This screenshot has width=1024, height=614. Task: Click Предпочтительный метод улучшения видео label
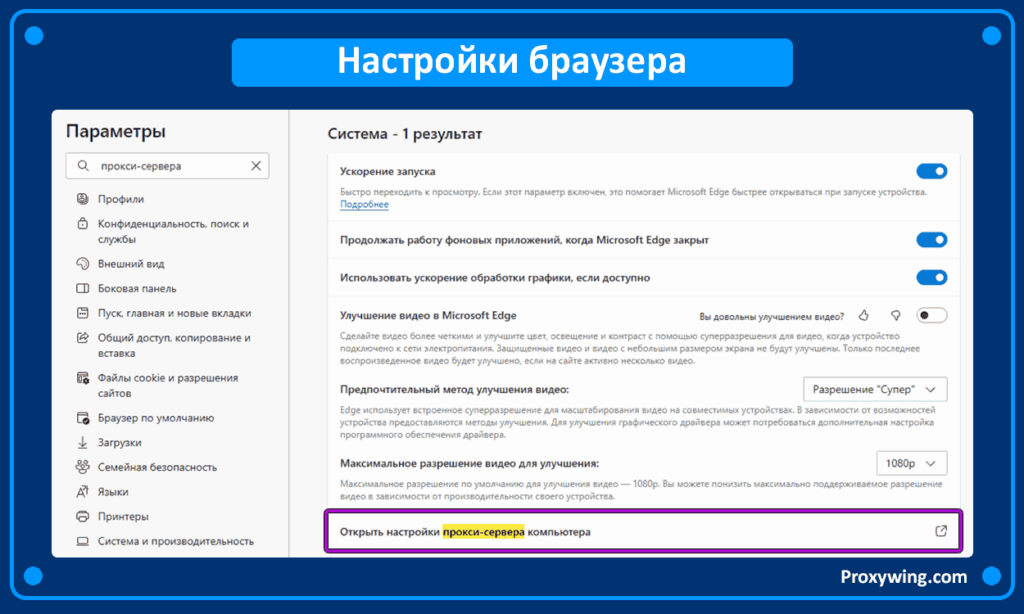[455, 389]
